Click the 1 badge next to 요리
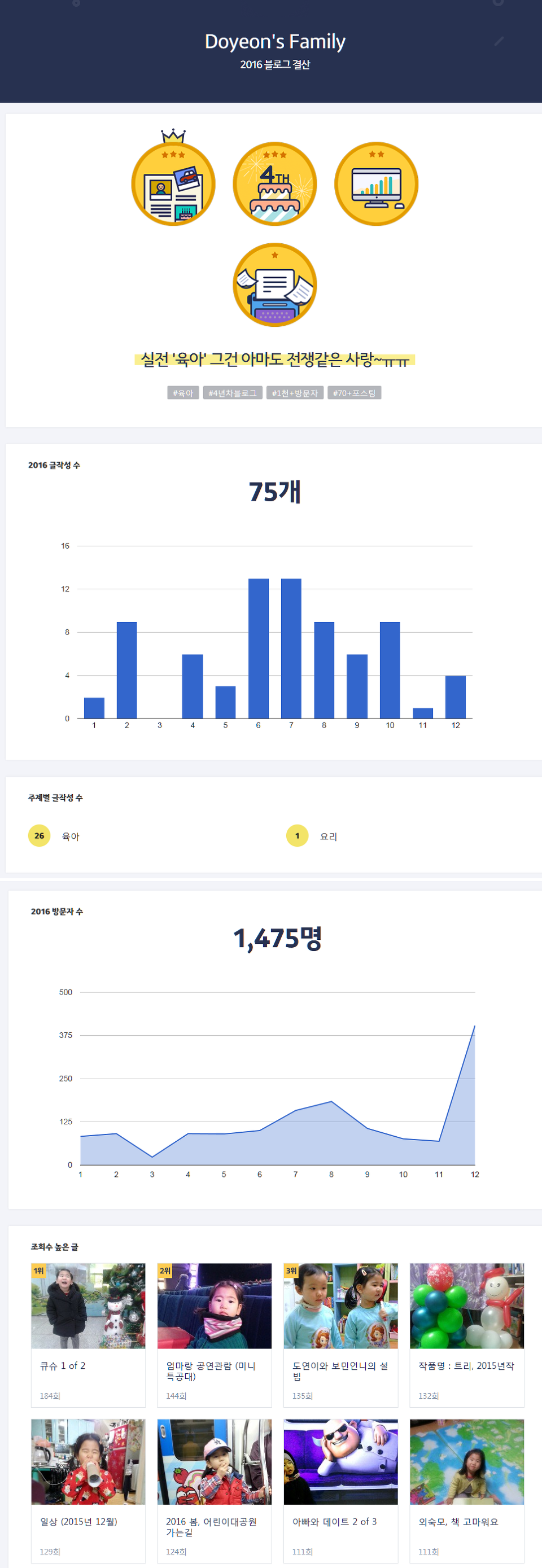Image resolution: width=542 pixels, height=1568 pixels. coord(297,836)
